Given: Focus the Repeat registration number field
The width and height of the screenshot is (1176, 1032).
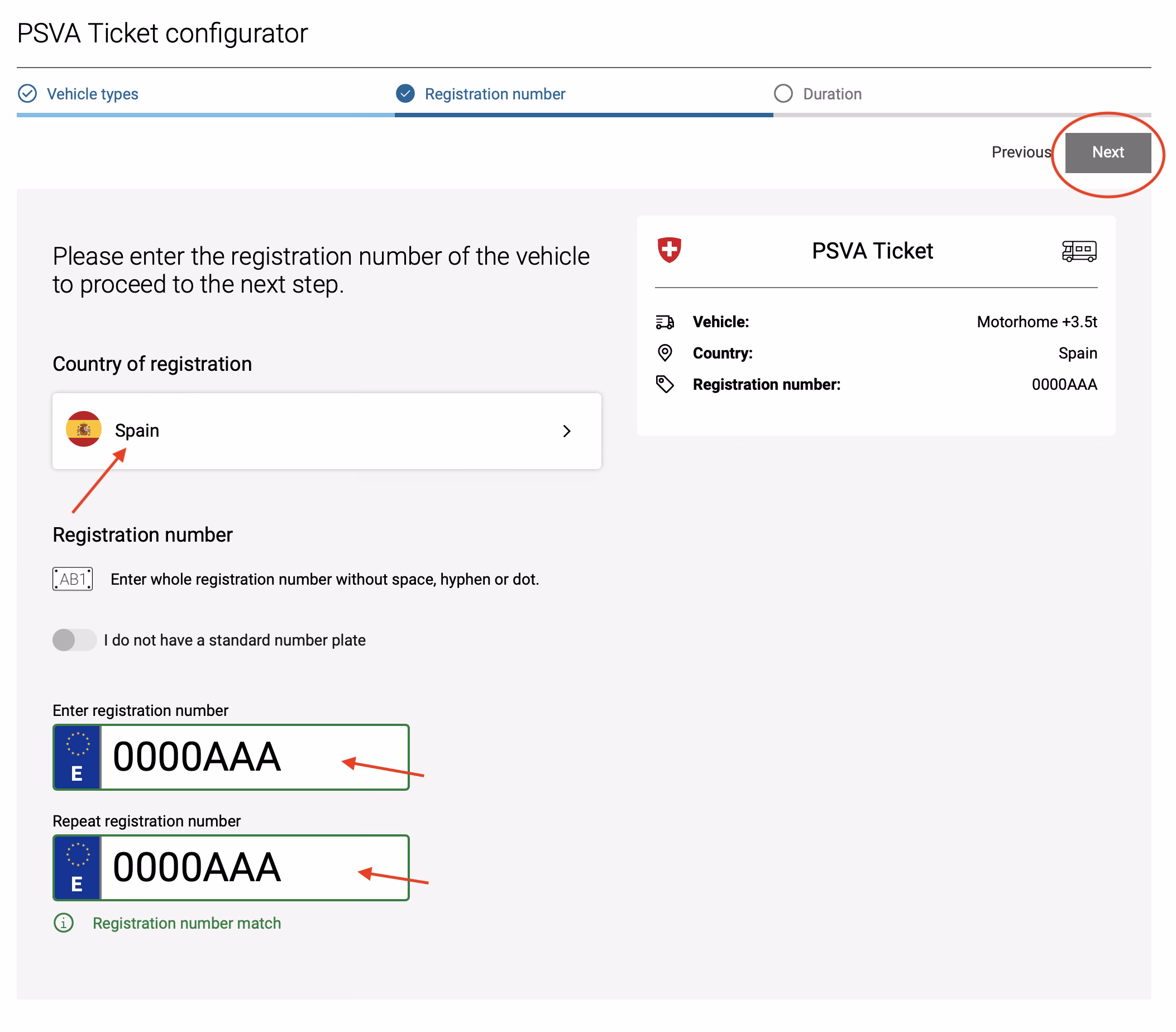Looking at the screenshot, I should [253, 867].
